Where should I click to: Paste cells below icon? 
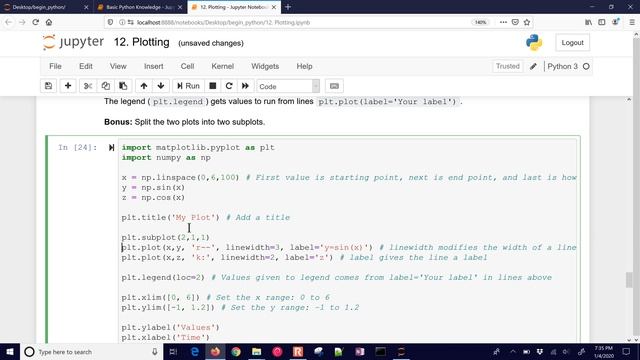[x=123, y=86]
